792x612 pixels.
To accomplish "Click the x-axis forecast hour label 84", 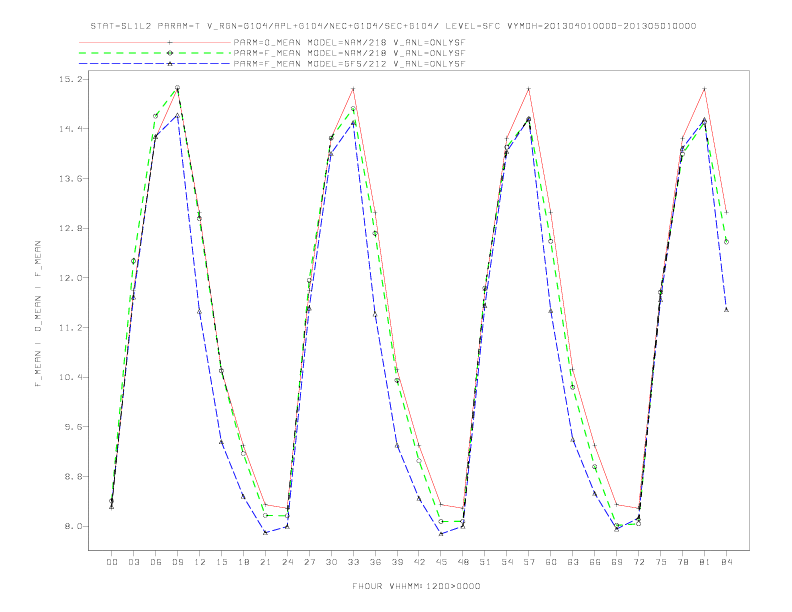I will click(x=727, y=562).
